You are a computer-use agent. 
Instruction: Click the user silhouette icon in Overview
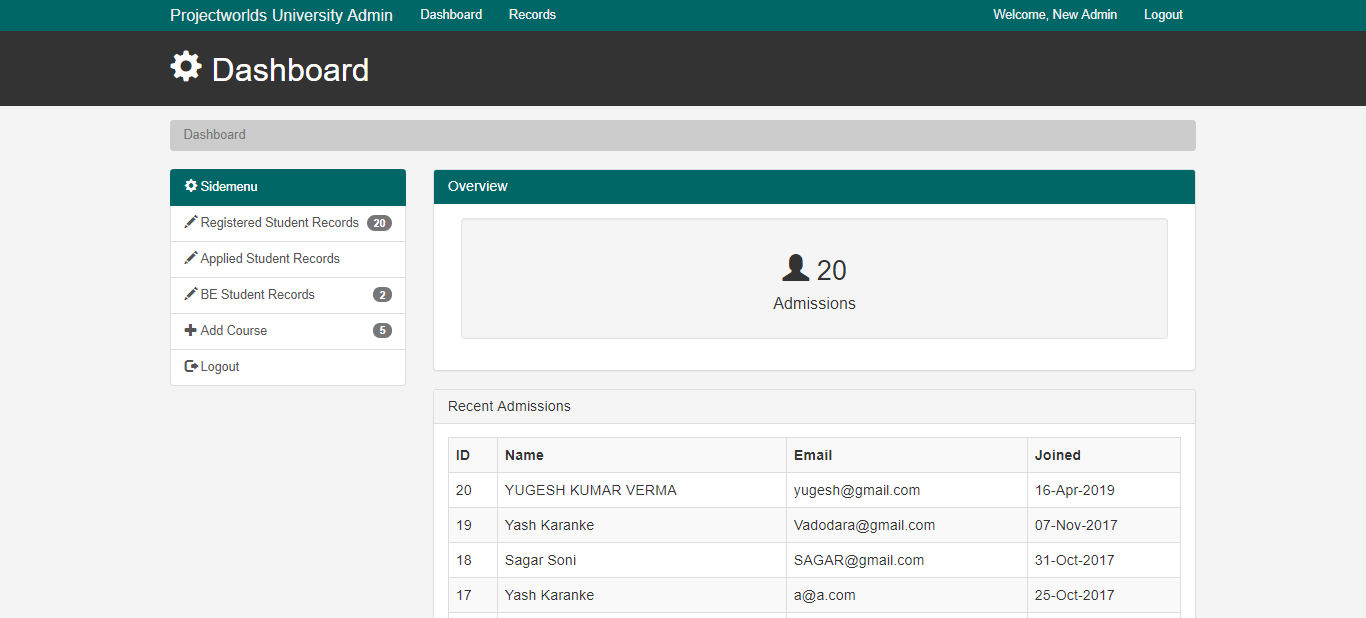[795, 268]
